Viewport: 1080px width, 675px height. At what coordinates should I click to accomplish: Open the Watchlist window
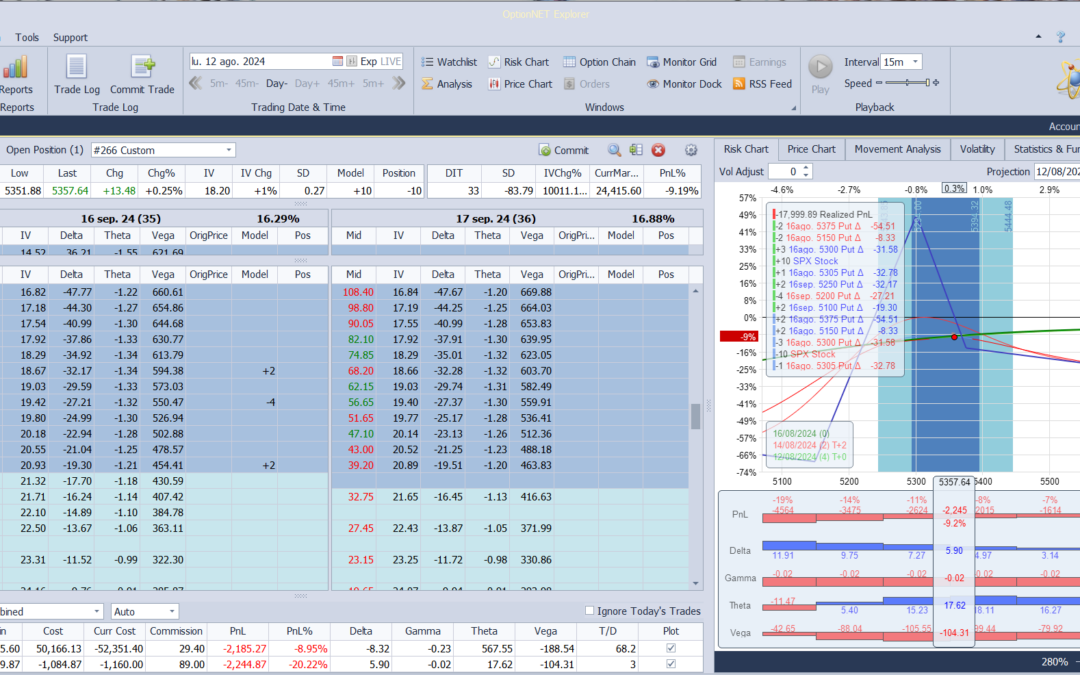point(449,62)
